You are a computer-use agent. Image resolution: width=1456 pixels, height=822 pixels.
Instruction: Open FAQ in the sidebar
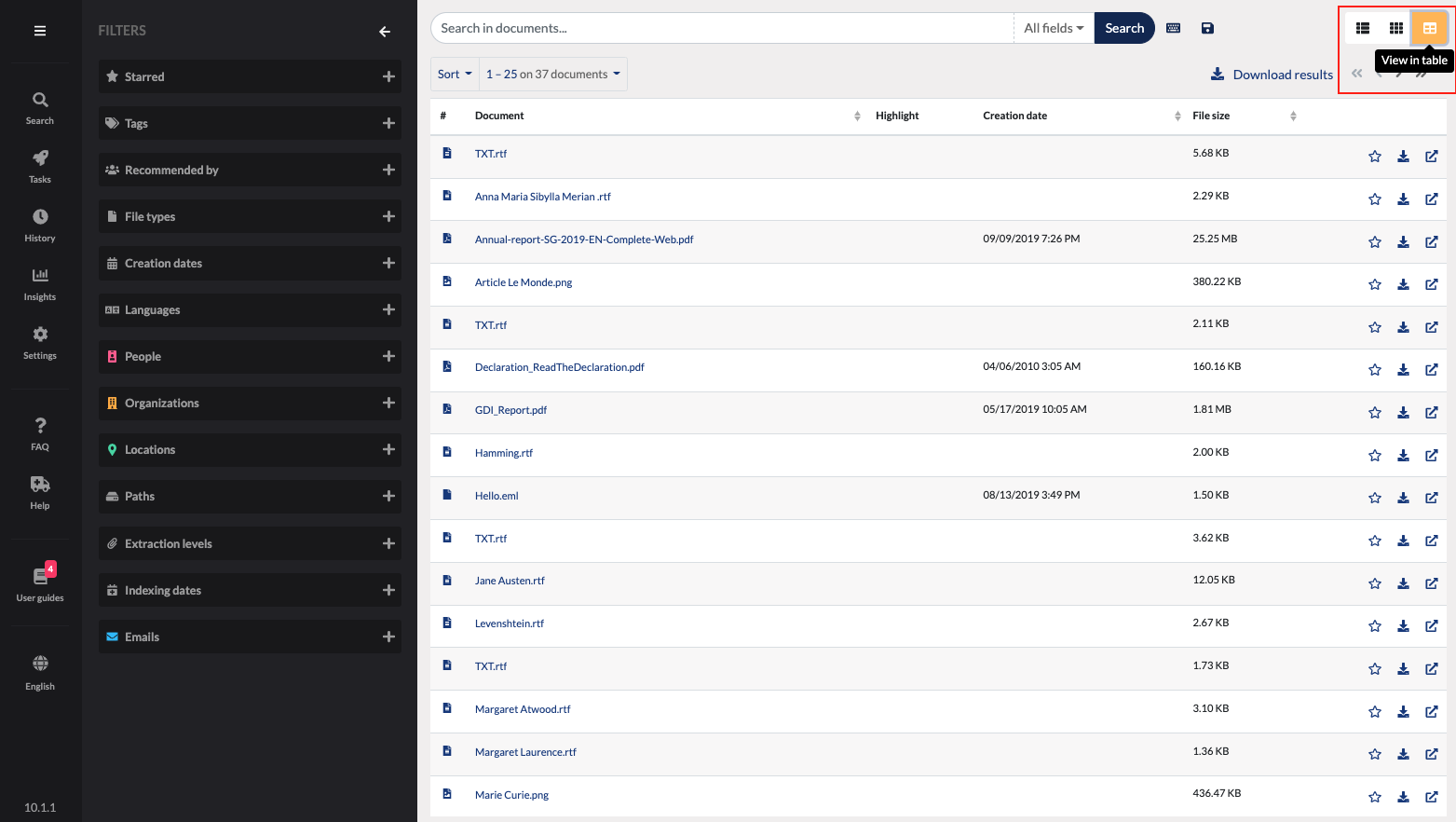[x=40, y=434]
